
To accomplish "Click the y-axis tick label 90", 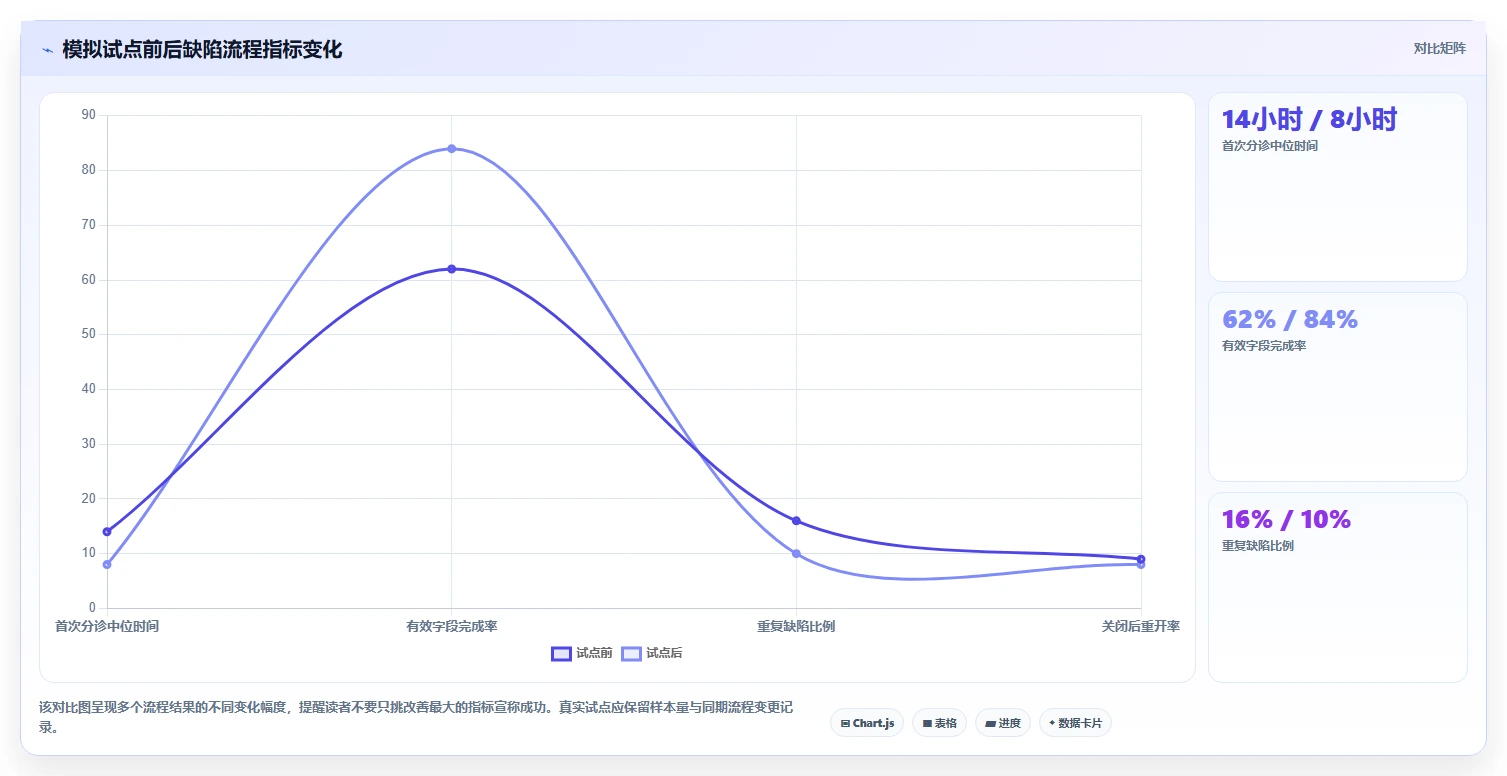I will point(88,115).
